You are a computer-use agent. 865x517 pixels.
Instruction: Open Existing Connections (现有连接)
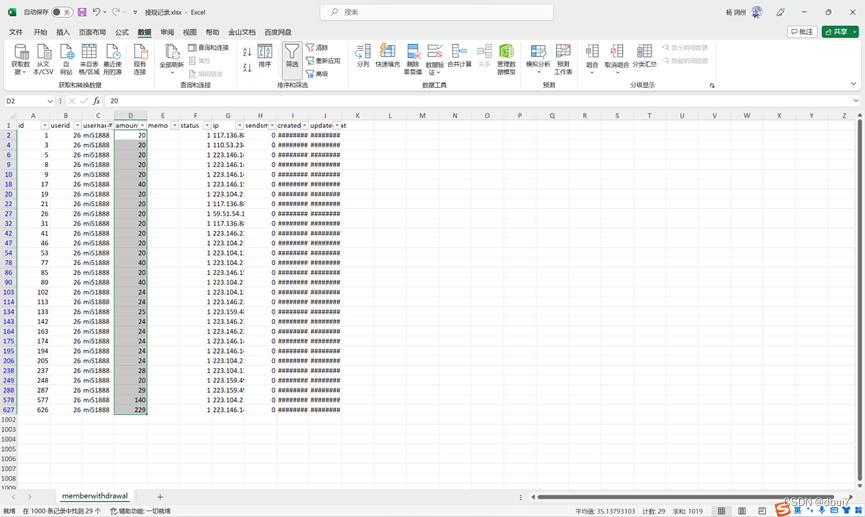click(x=140, y=59)
